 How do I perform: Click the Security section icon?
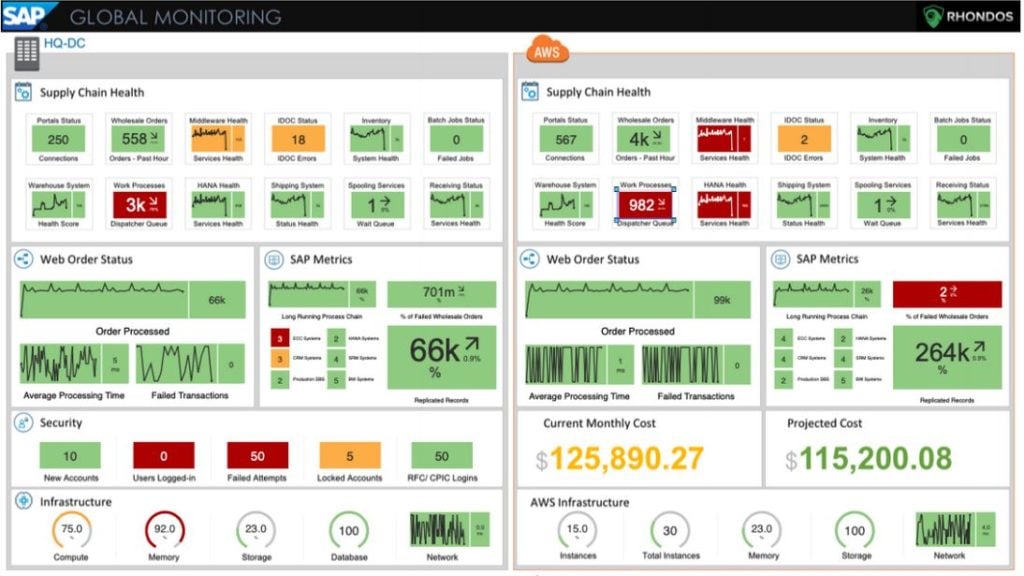[24, 423]
